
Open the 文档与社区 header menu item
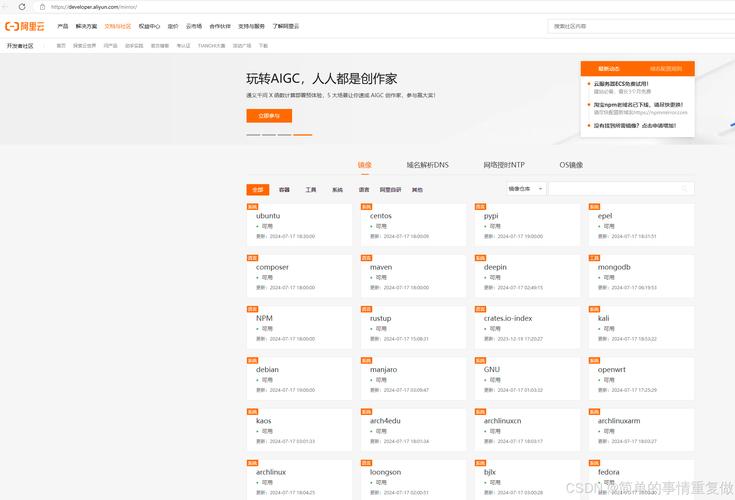coord(117,26)
